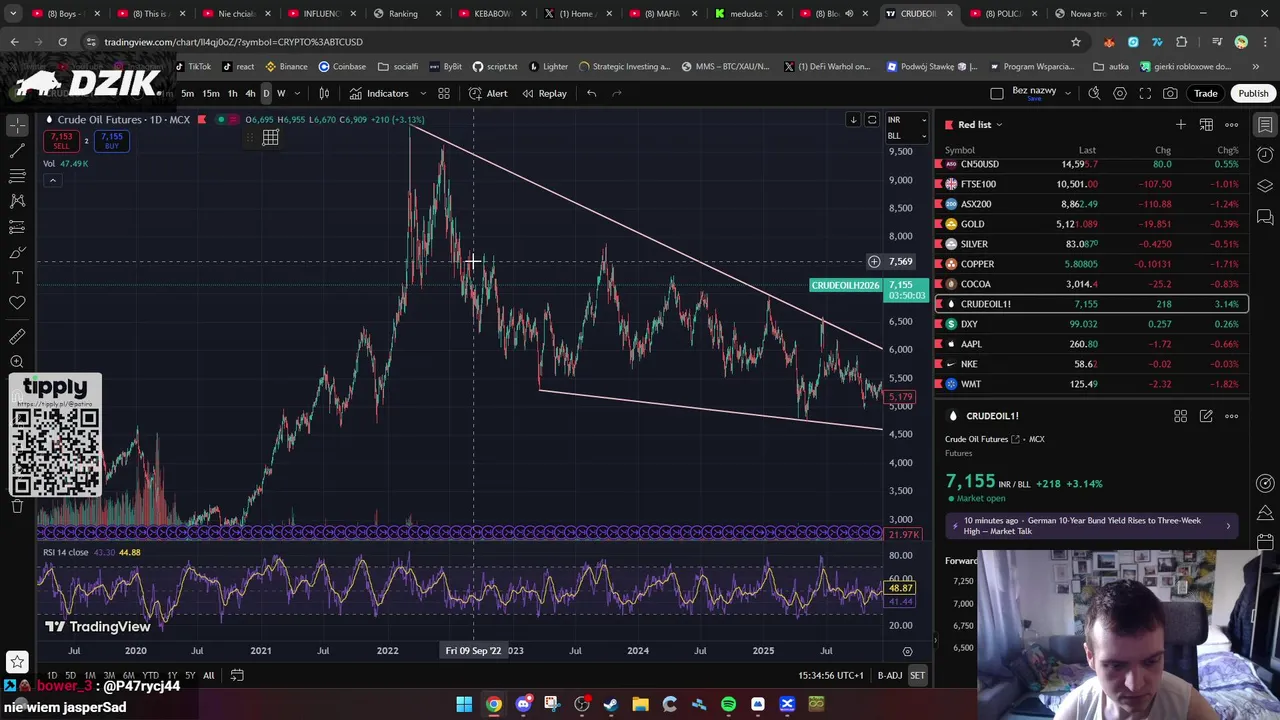The image size is (1280, 720).
Task: Open the Fibonacci retracement tools
Action: coord(17,176)
